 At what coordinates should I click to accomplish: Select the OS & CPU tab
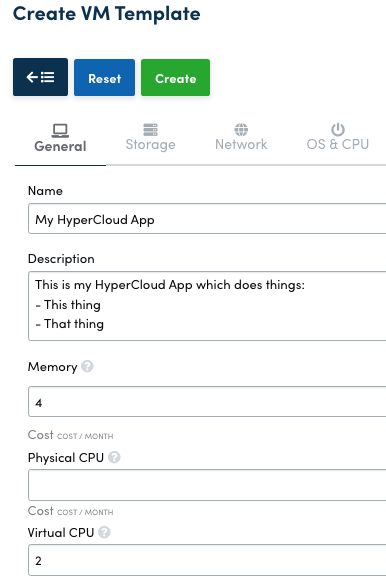[x=338, y=144]
